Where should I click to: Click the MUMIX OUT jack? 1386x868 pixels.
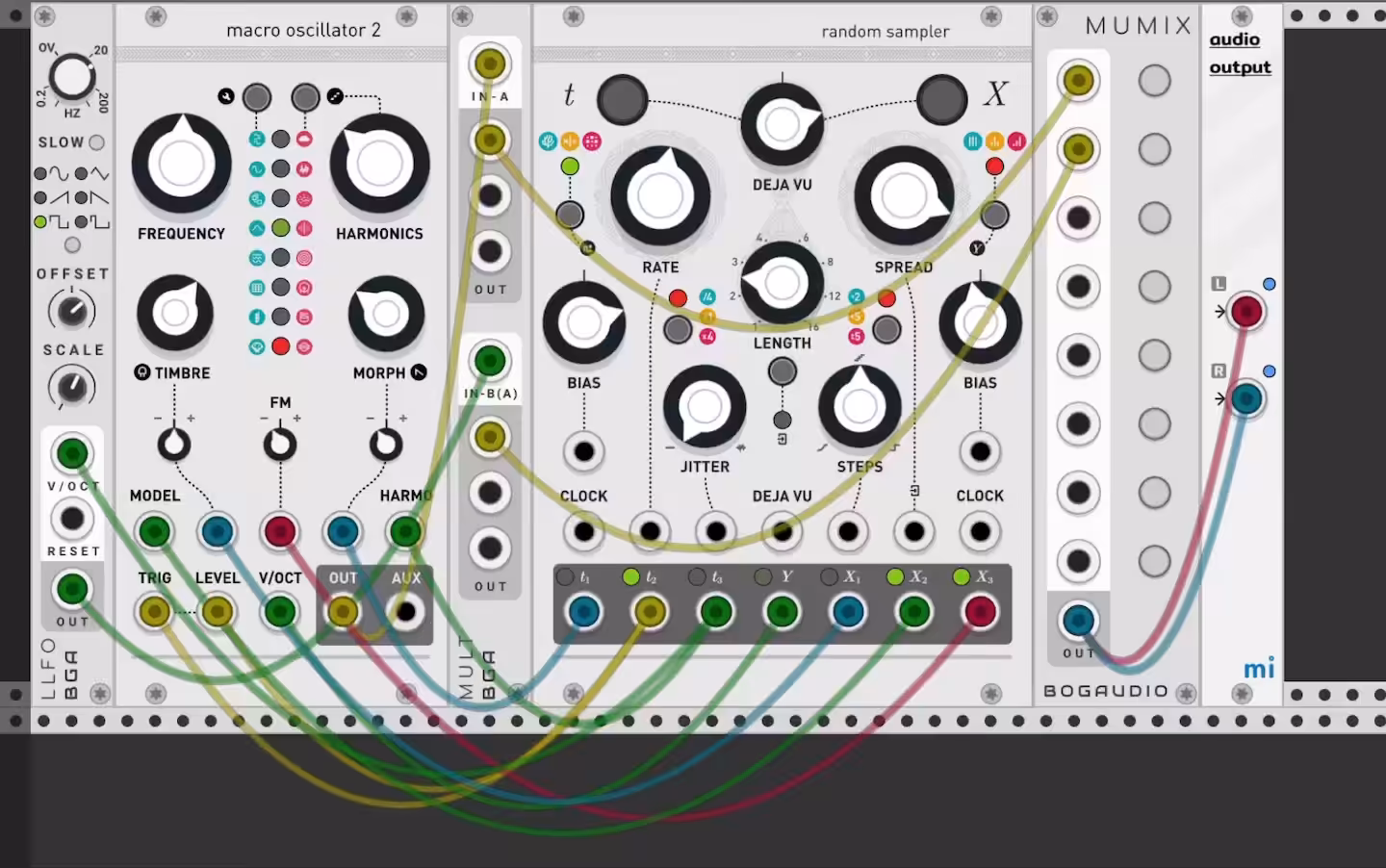pos(1078,621)
